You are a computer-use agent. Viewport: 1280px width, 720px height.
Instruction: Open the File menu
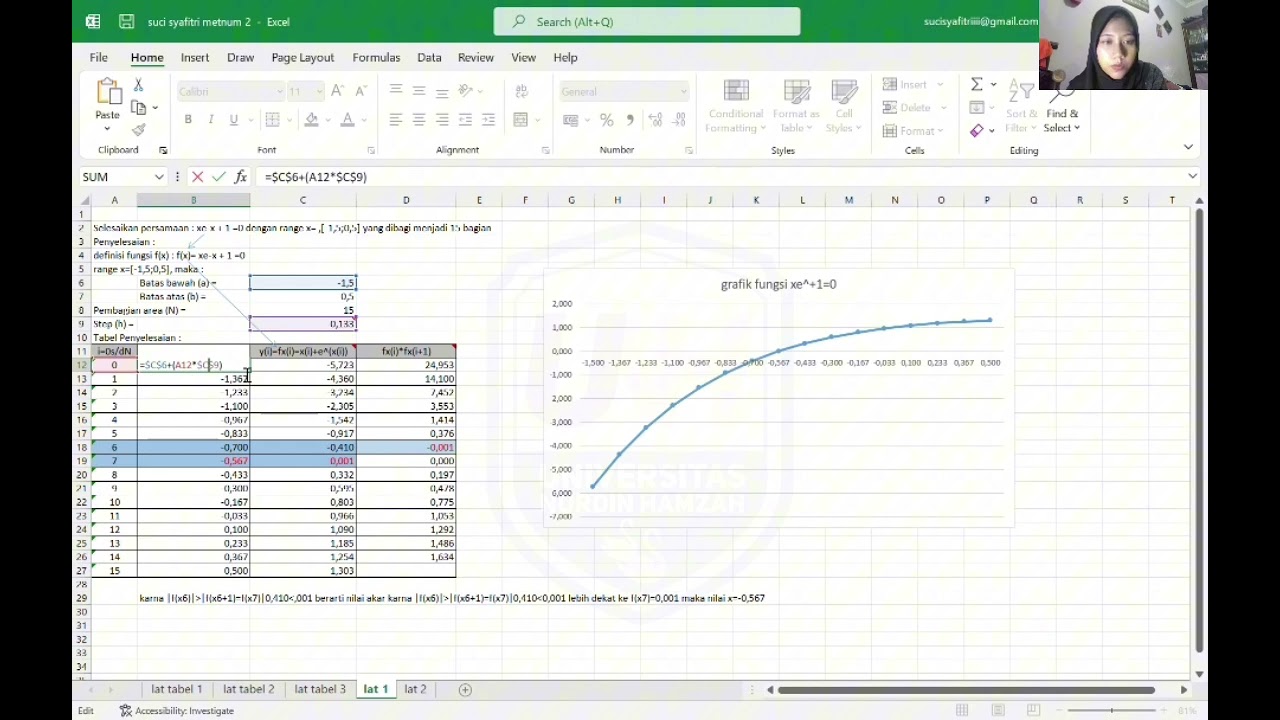click(x=99, y=57)
